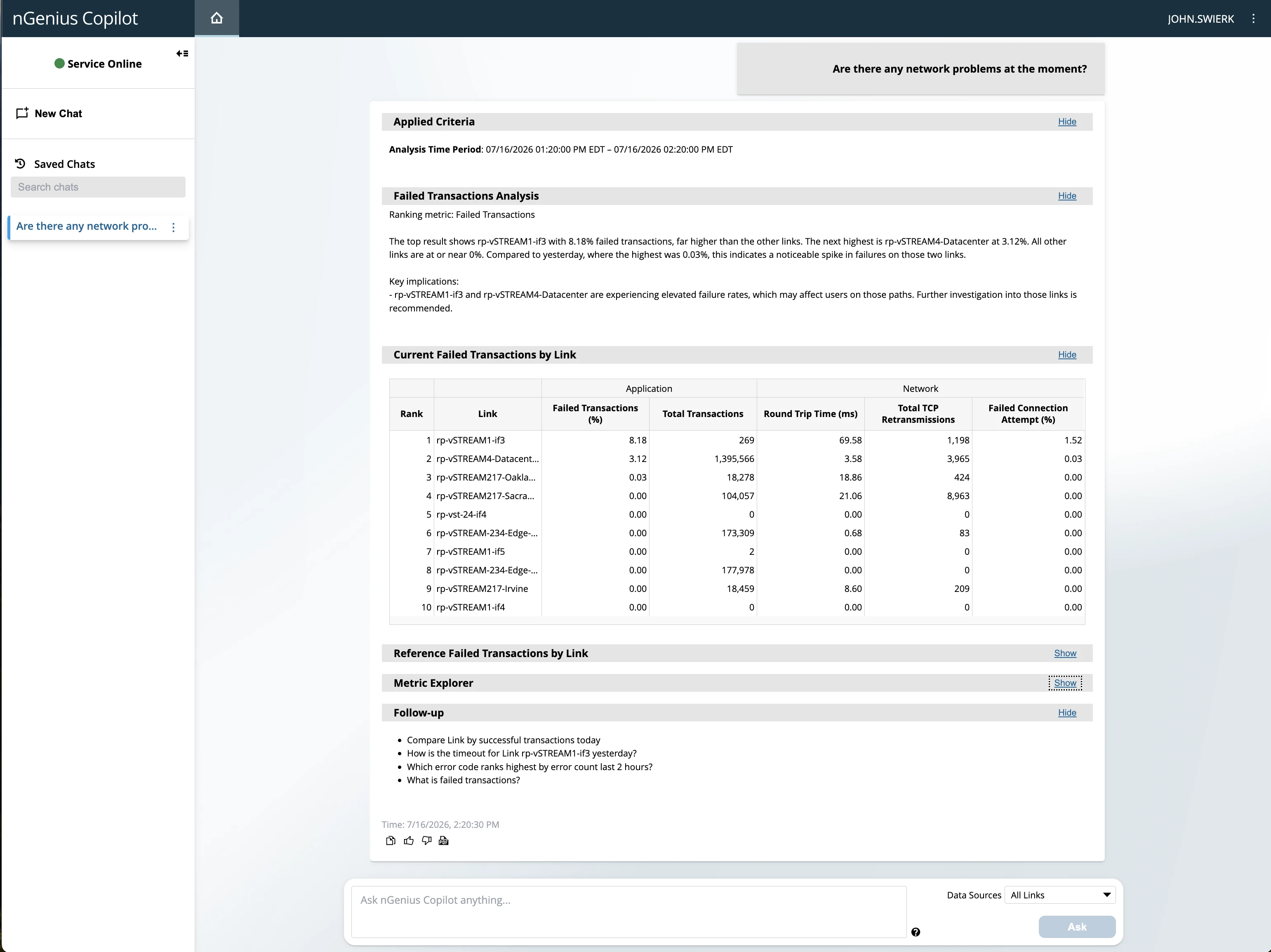Export the response as PDF
This screenshot has height=952, width=1271.
(444, 841)
